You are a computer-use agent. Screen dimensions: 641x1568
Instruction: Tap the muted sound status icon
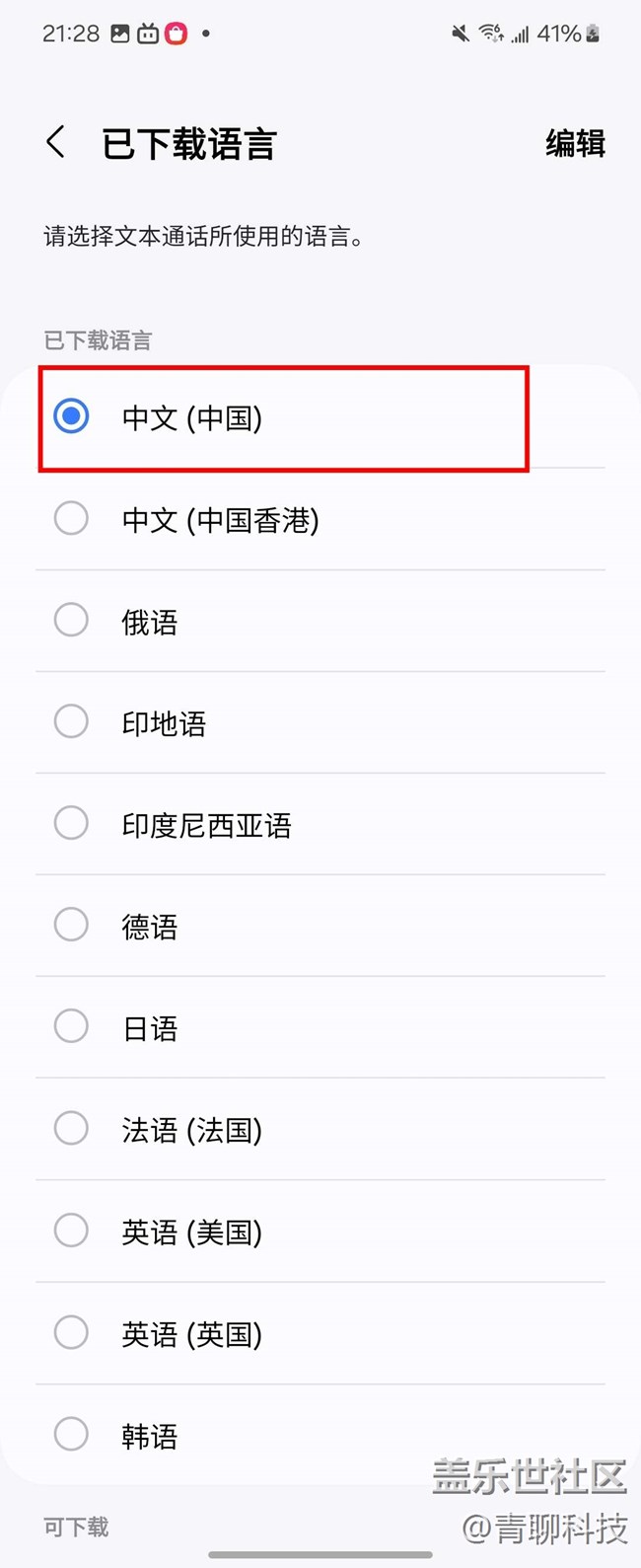460,35
